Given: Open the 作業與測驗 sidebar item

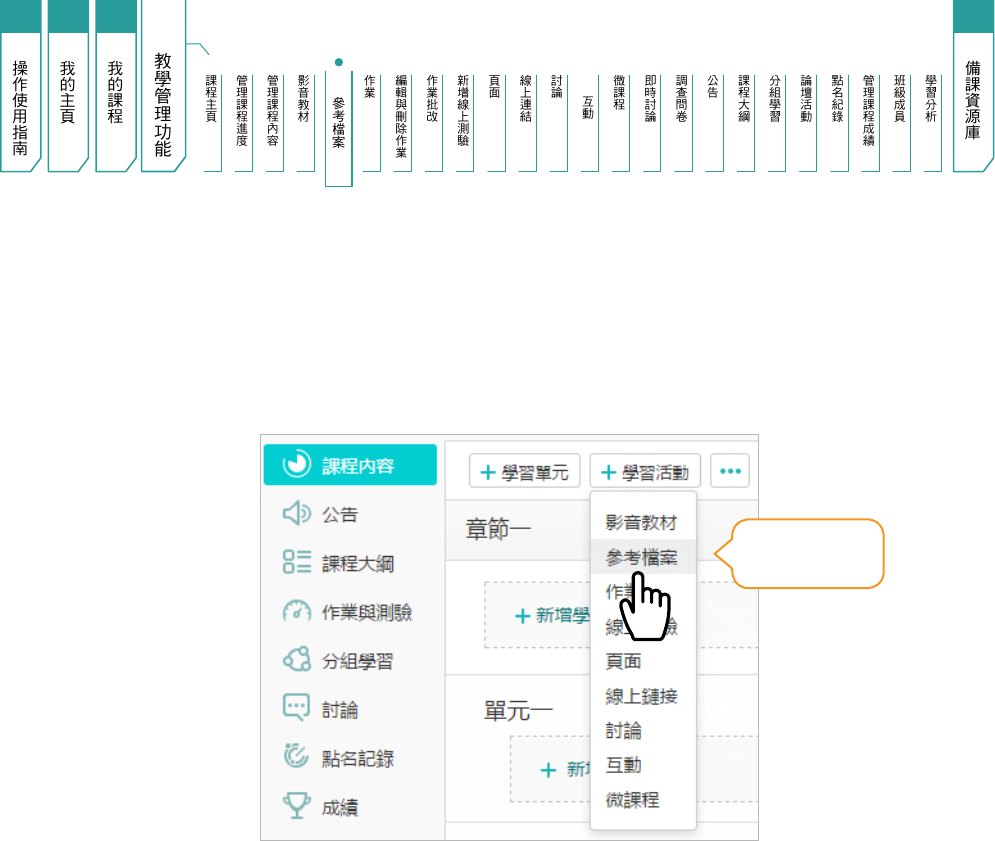Looking at the screenshot, I should 350,611.
